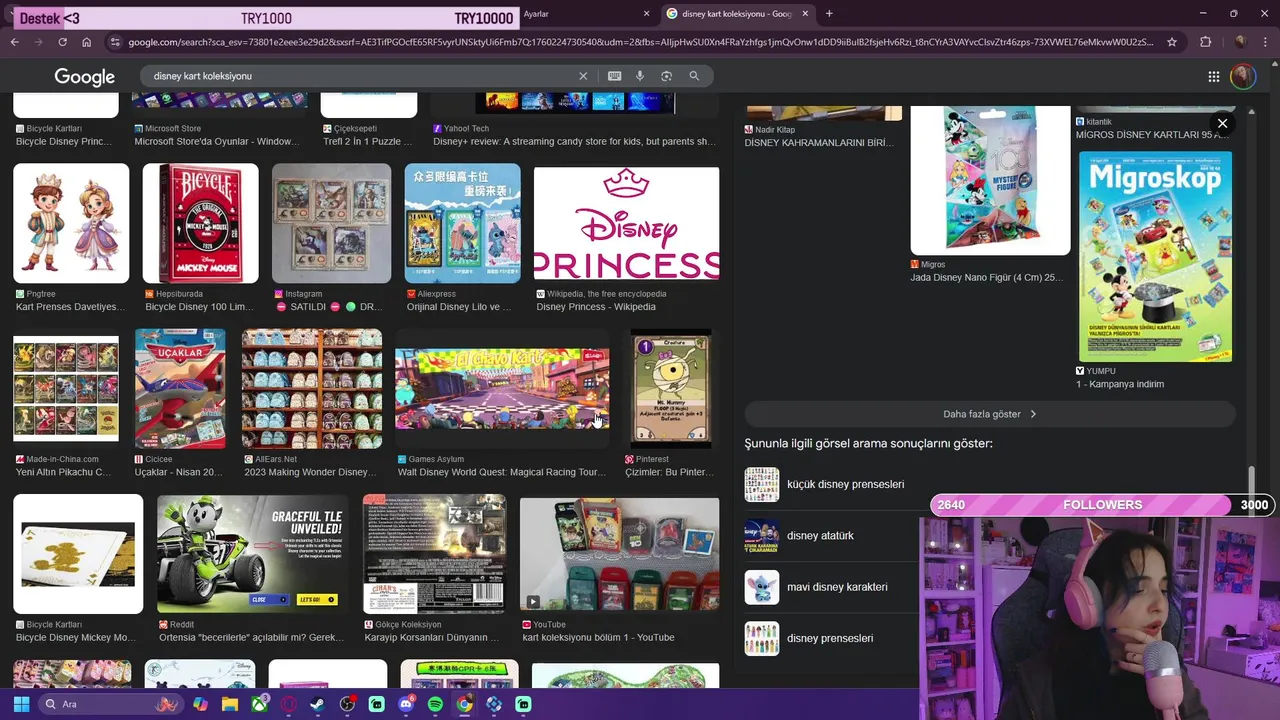Screen dimensions: 1280x720
Task: Click the search query input field
Action: (360, 76)
